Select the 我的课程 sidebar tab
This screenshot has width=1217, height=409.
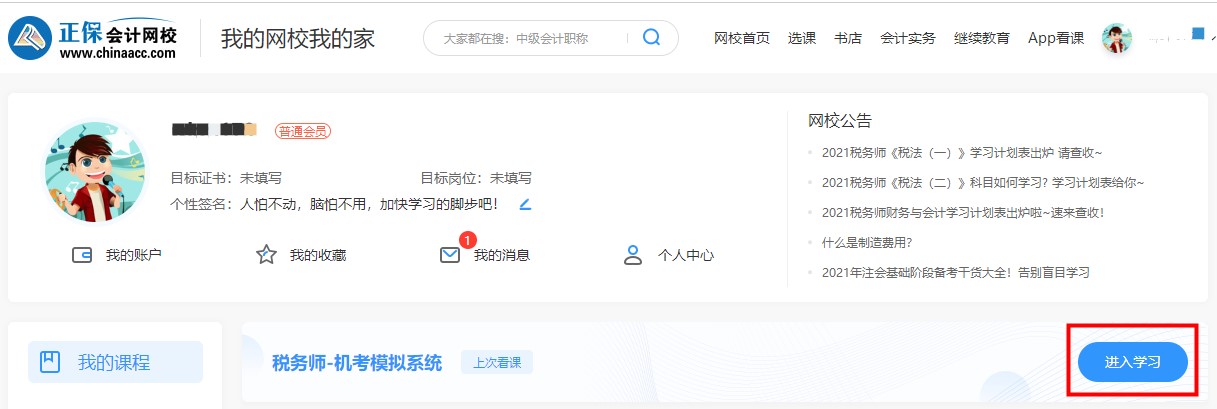click(114, 362)
